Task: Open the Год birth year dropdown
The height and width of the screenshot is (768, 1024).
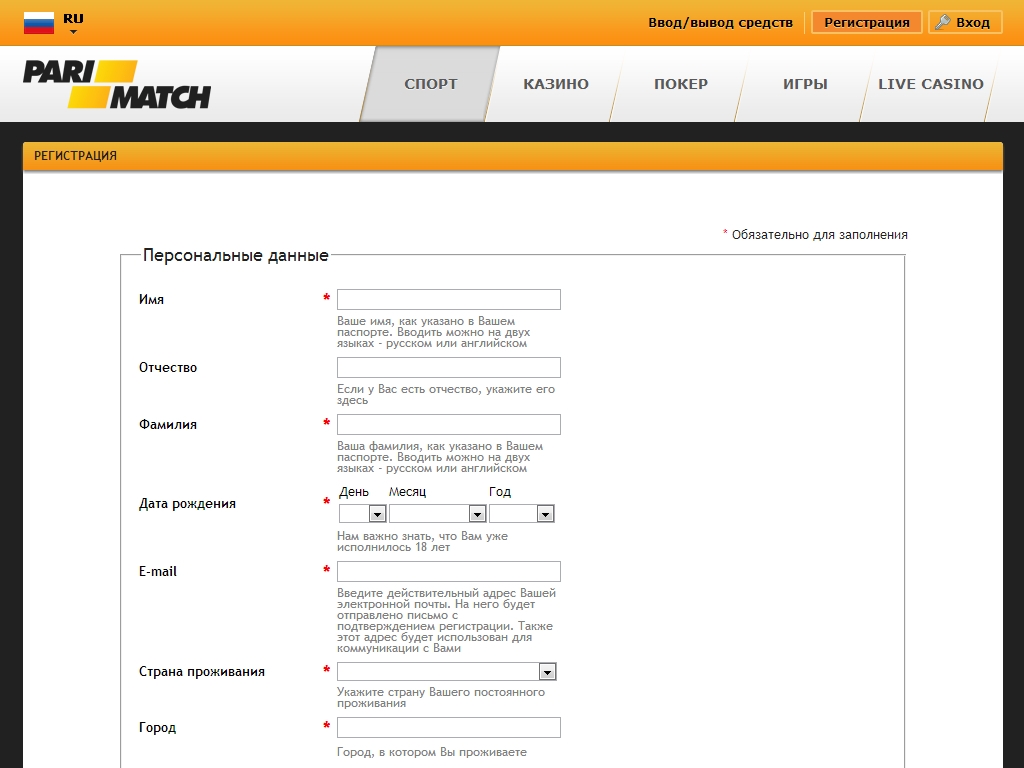Action: coord(521,514)
